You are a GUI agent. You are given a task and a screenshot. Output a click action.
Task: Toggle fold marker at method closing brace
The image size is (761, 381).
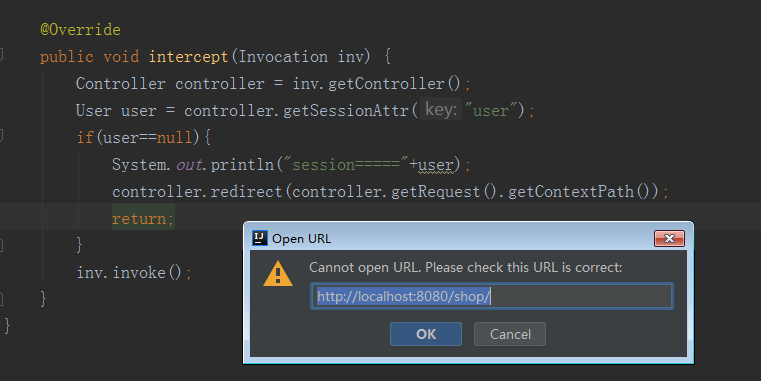(1, 299)
